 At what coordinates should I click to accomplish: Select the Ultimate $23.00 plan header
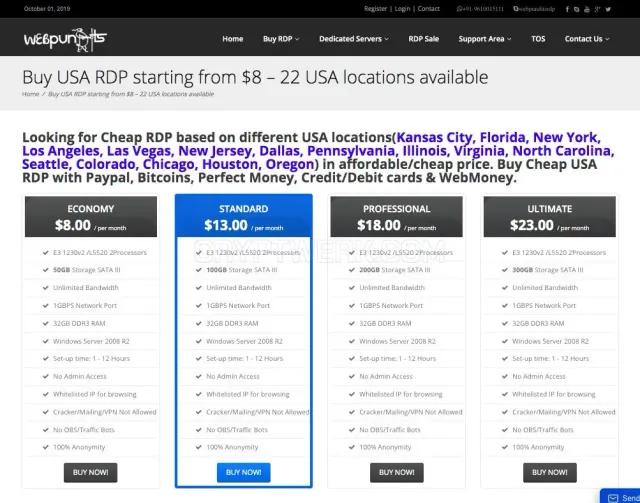coord(550,217)
